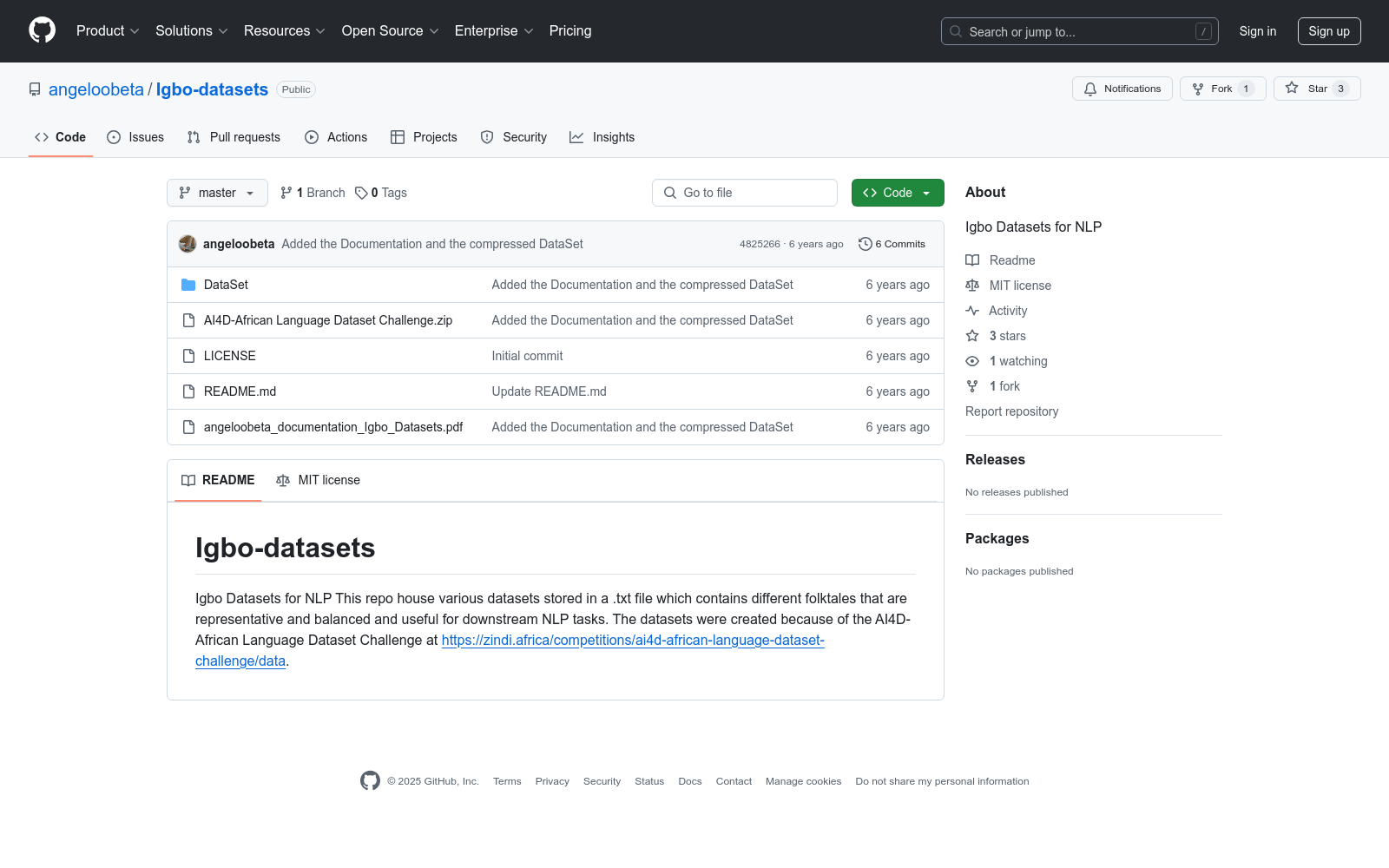Click the scale icon in the MIT license tab

tap(283, 480)
